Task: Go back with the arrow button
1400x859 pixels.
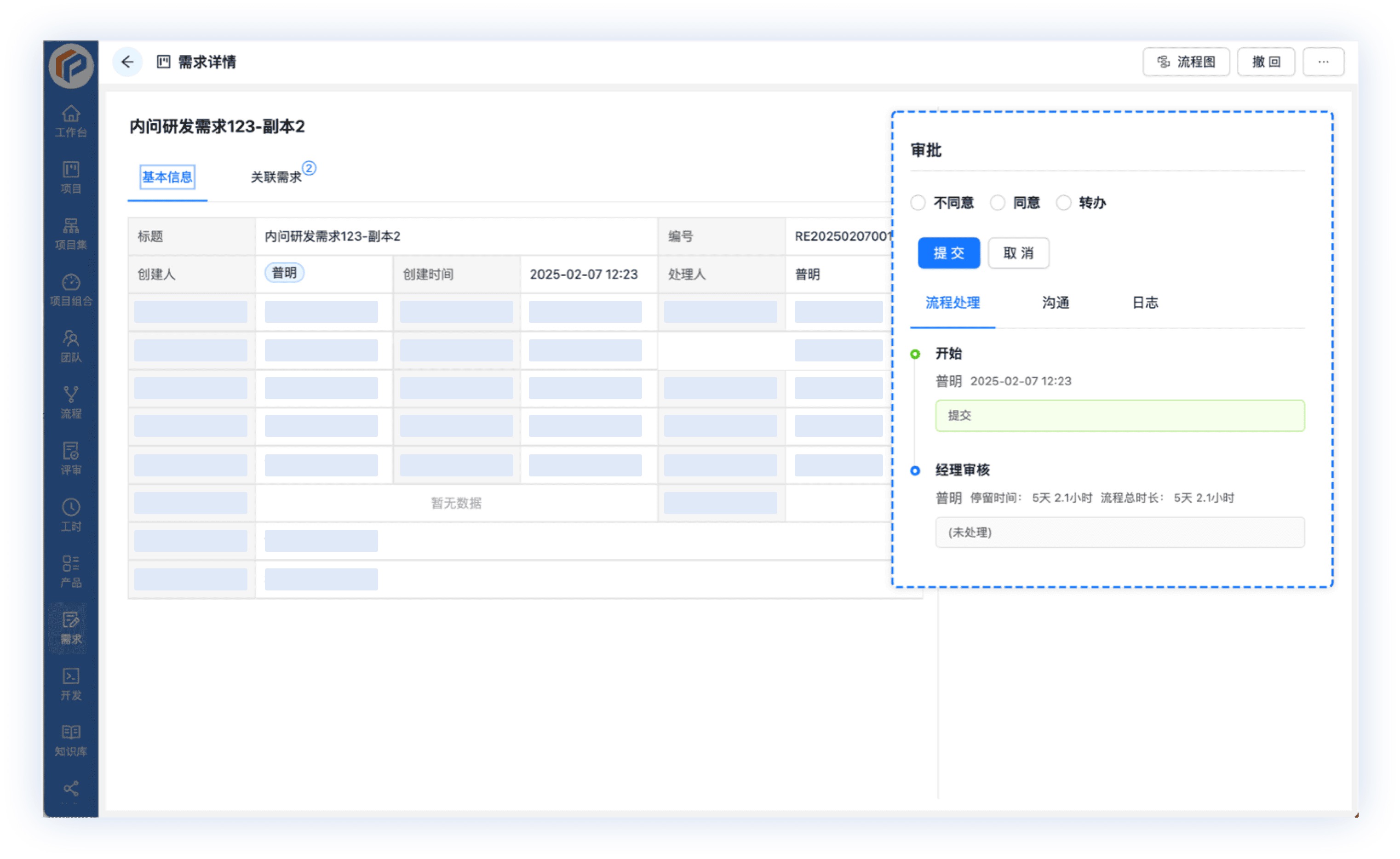Action: point(127,62)
